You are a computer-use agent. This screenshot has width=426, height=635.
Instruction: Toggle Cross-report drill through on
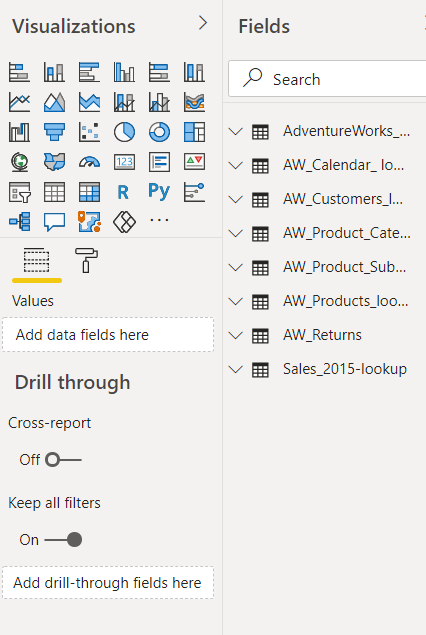tap(63, 460)
